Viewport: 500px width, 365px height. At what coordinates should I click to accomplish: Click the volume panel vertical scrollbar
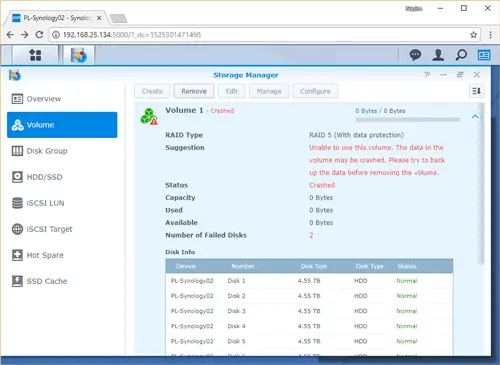(x=482, y=184)
